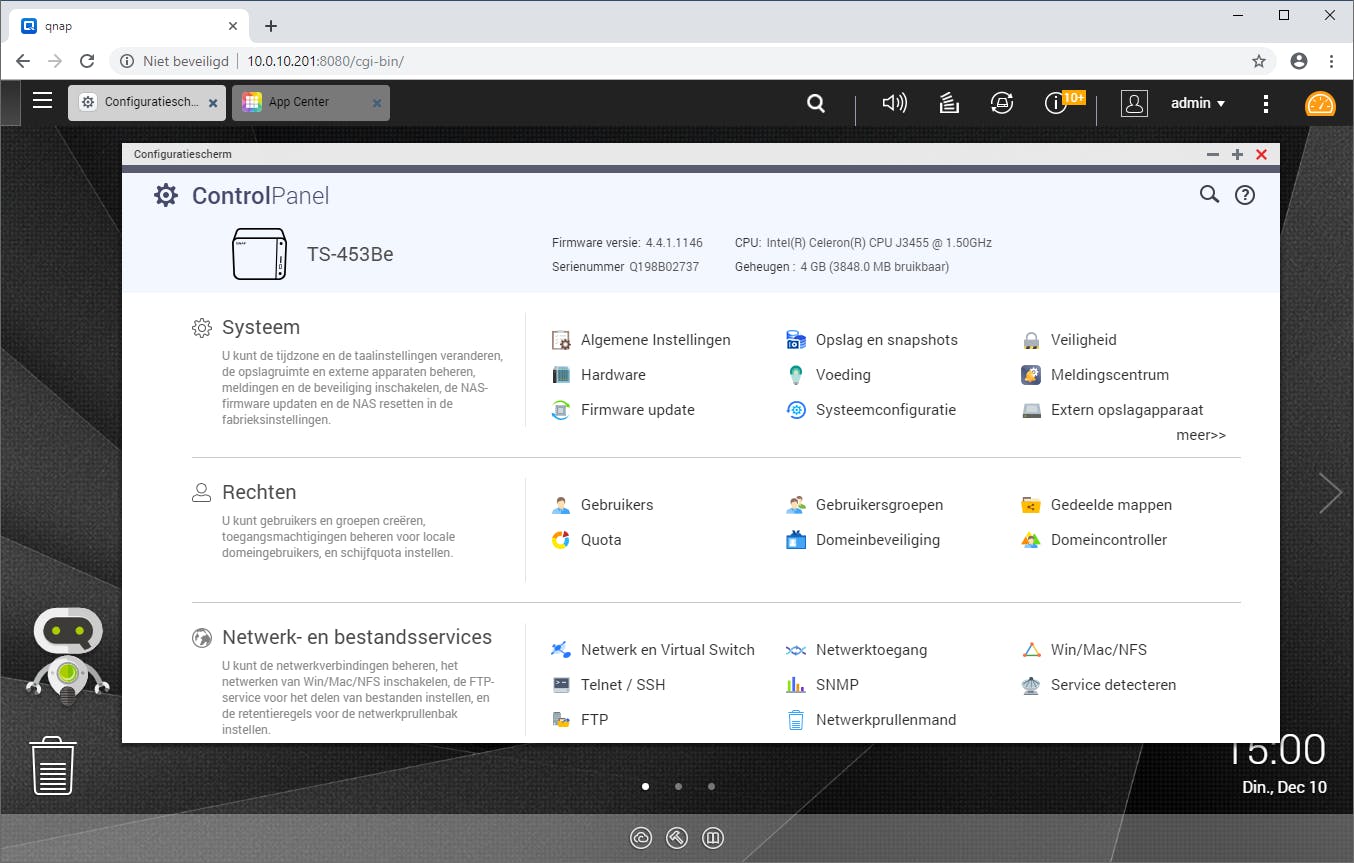Open the background tasks stack icon

click(x=949, y=103)
